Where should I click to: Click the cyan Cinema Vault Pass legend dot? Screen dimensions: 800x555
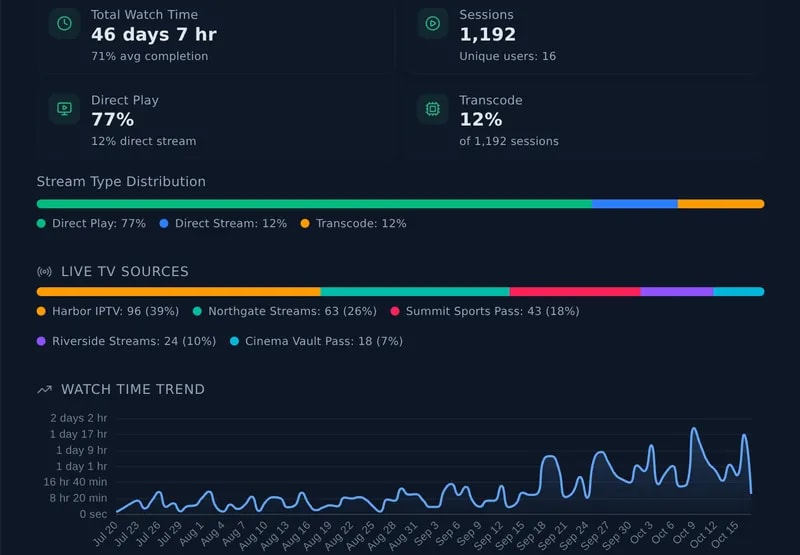click(x=234, y=341)
